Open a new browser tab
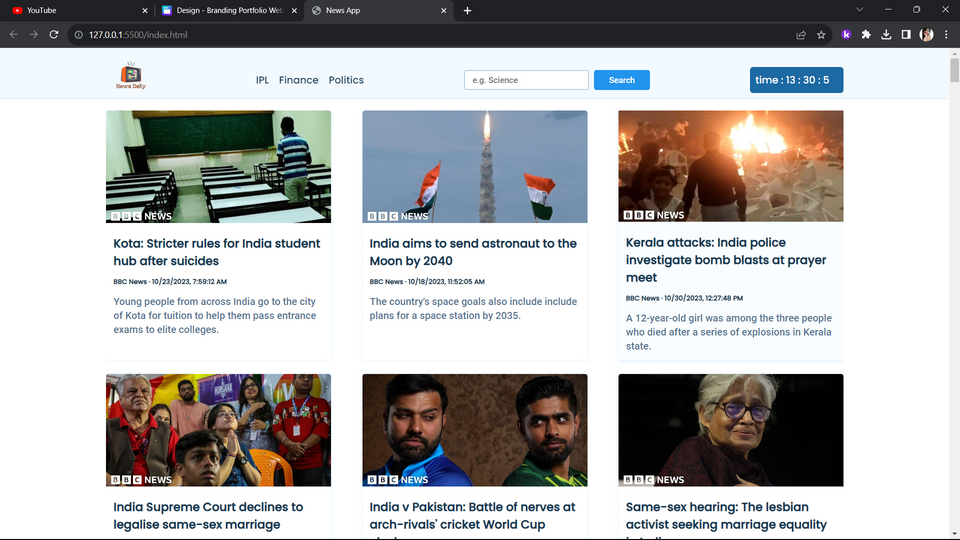 click(x=467, y=10)
